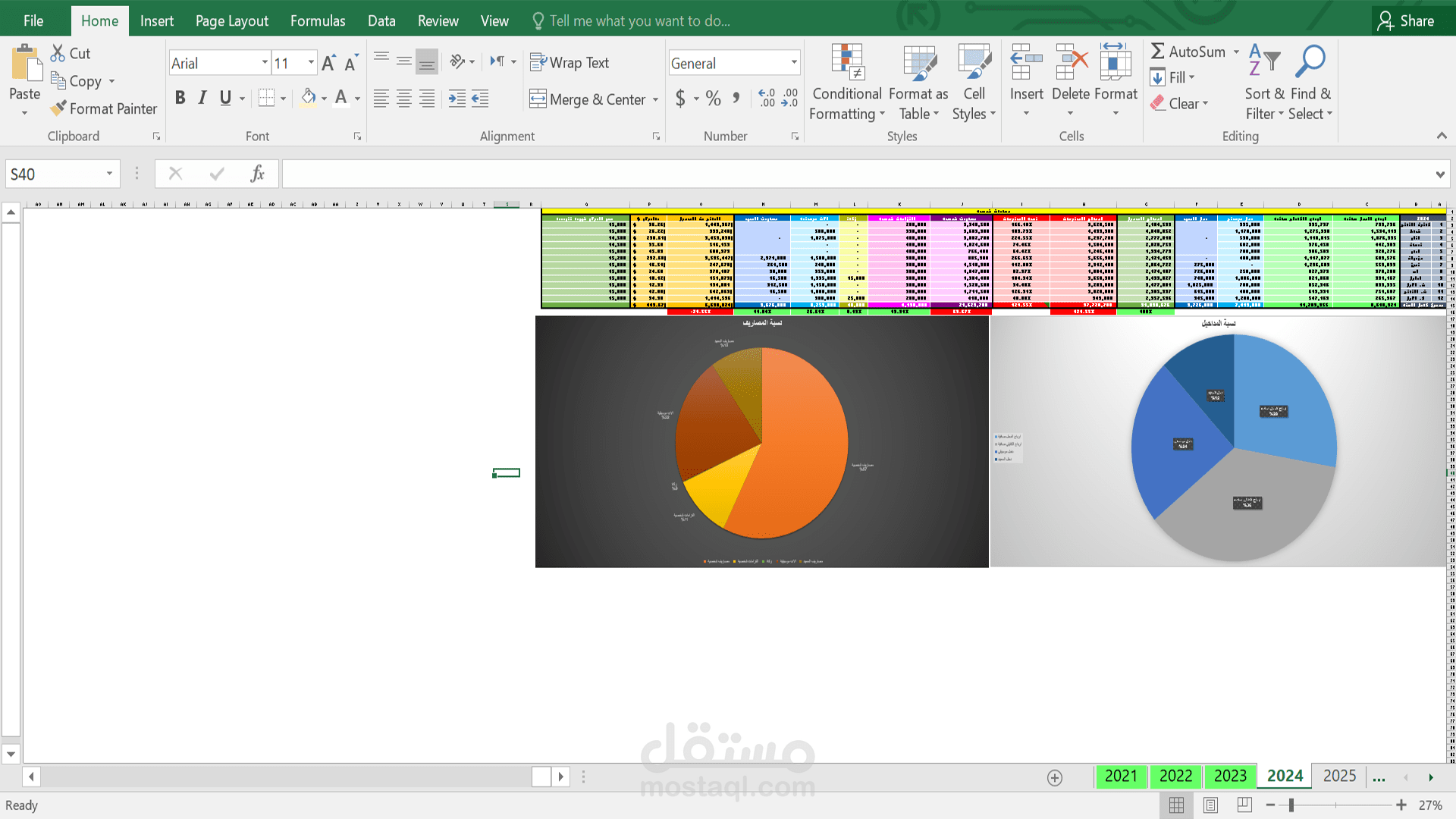Image resolution: width=1456 pixels, height=819 pixels.
Task: Open the 2025 sheet tab
Action: [1339, 776]
